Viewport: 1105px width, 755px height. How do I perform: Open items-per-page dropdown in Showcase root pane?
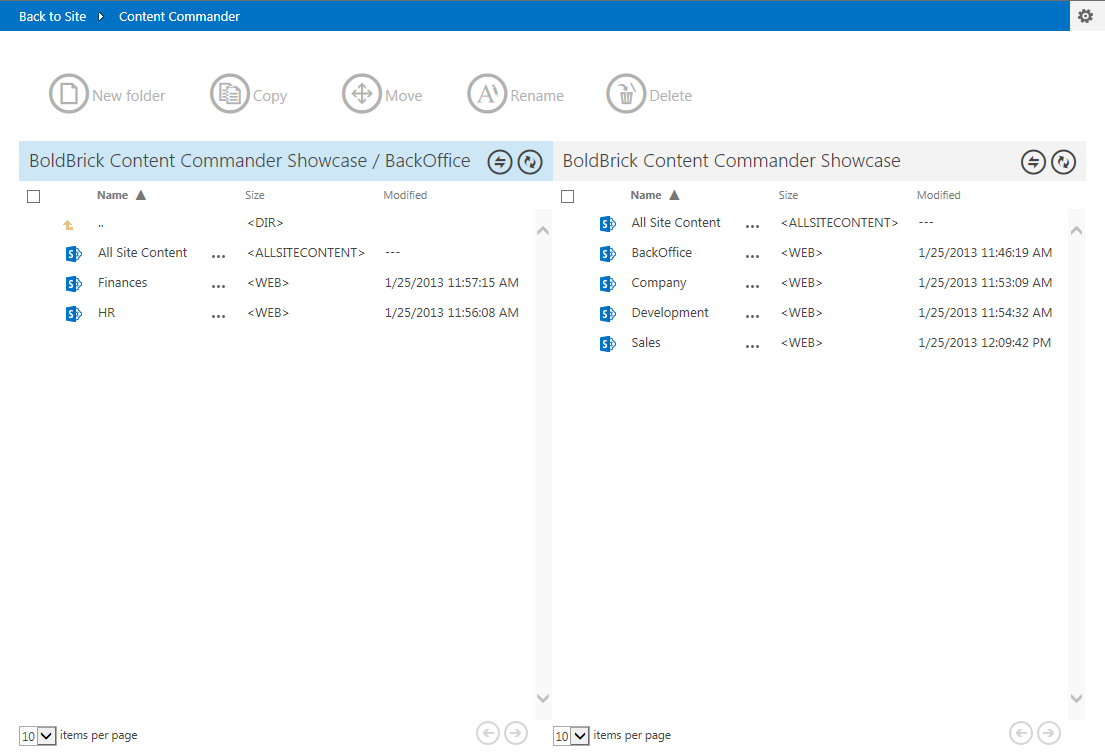tap(571, 736)
